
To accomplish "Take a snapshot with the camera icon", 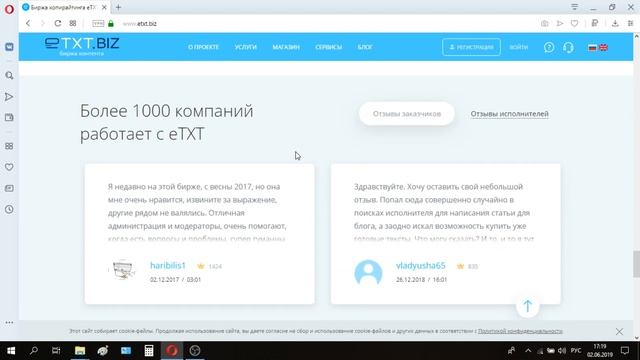I will click(544, 24).
